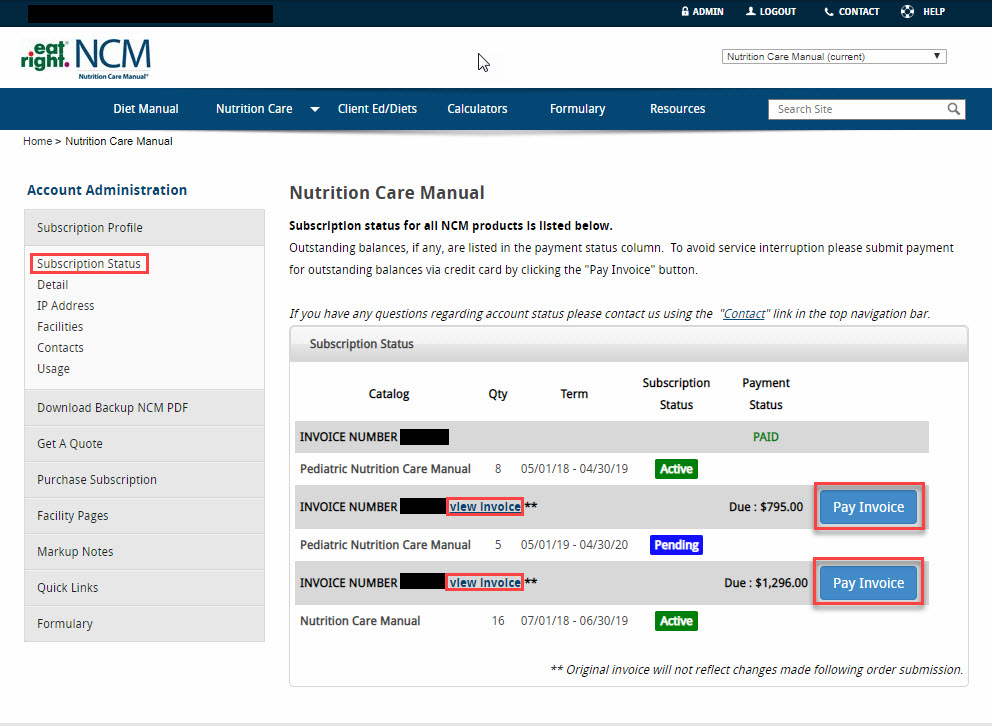Open Contacts in sidebar

(x=60, y=347)
